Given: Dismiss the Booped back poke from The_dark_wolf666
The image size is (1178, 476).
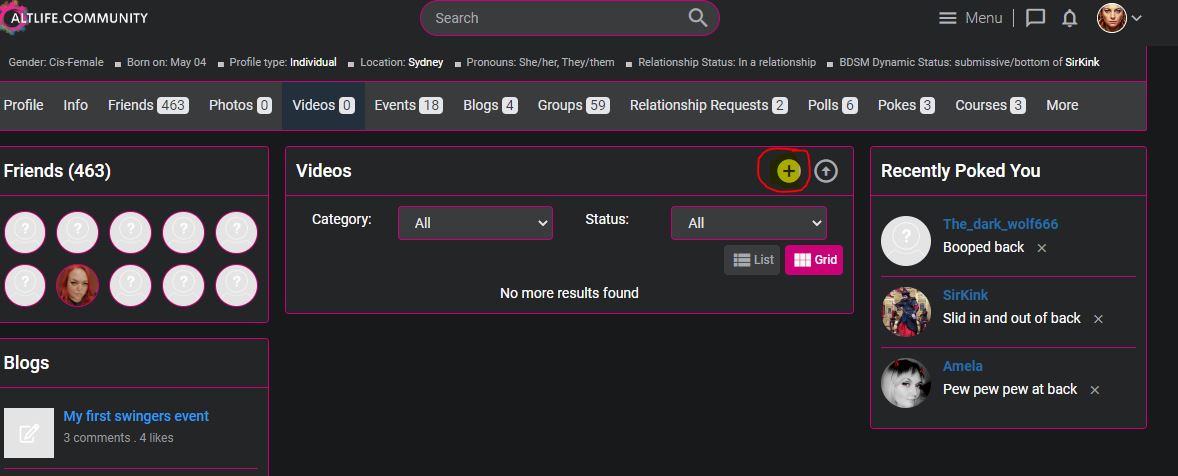Looking at the screenshot, I should (x=1041, y=248).
